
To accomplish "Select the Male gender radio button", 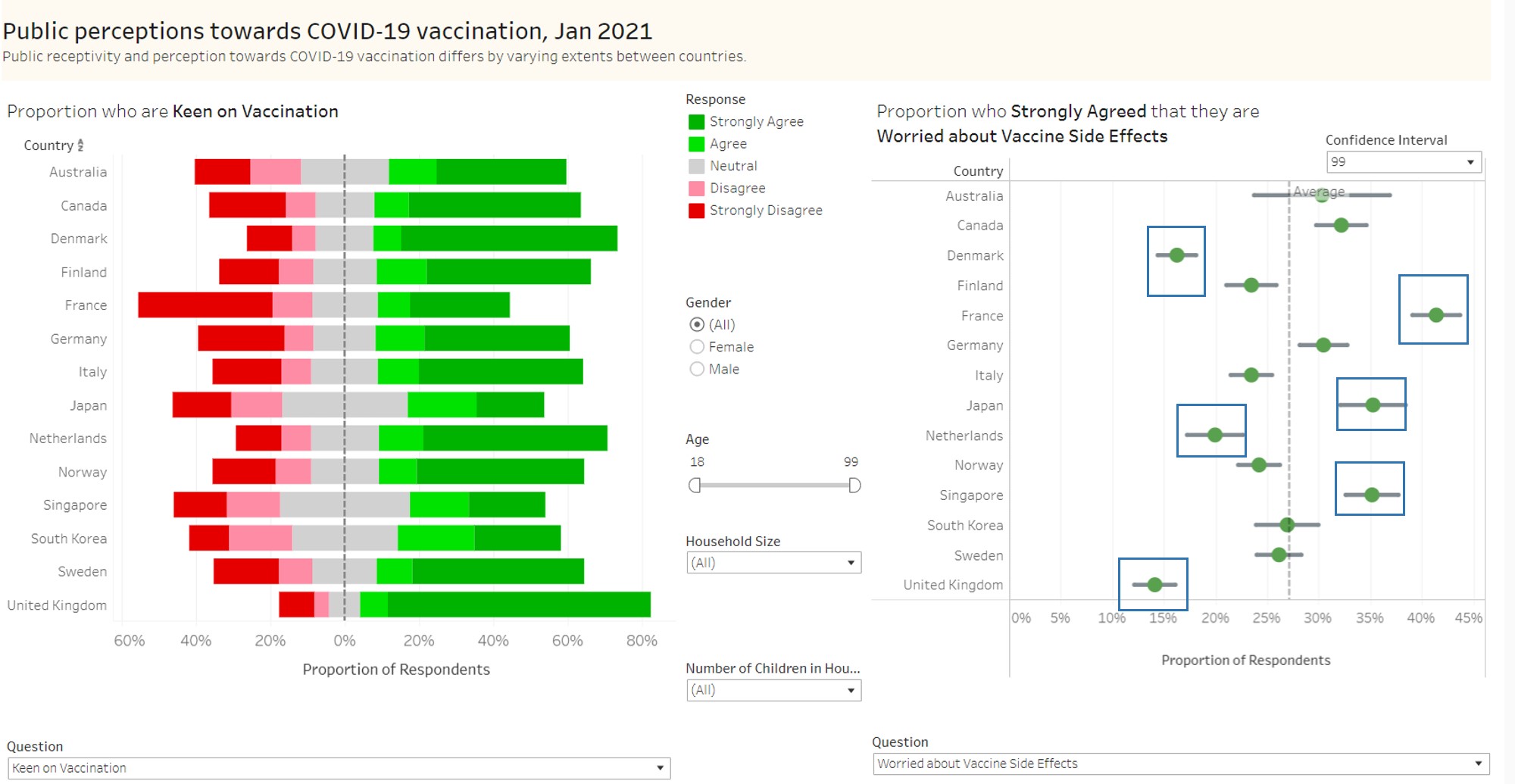I will [x=695, y=369].
